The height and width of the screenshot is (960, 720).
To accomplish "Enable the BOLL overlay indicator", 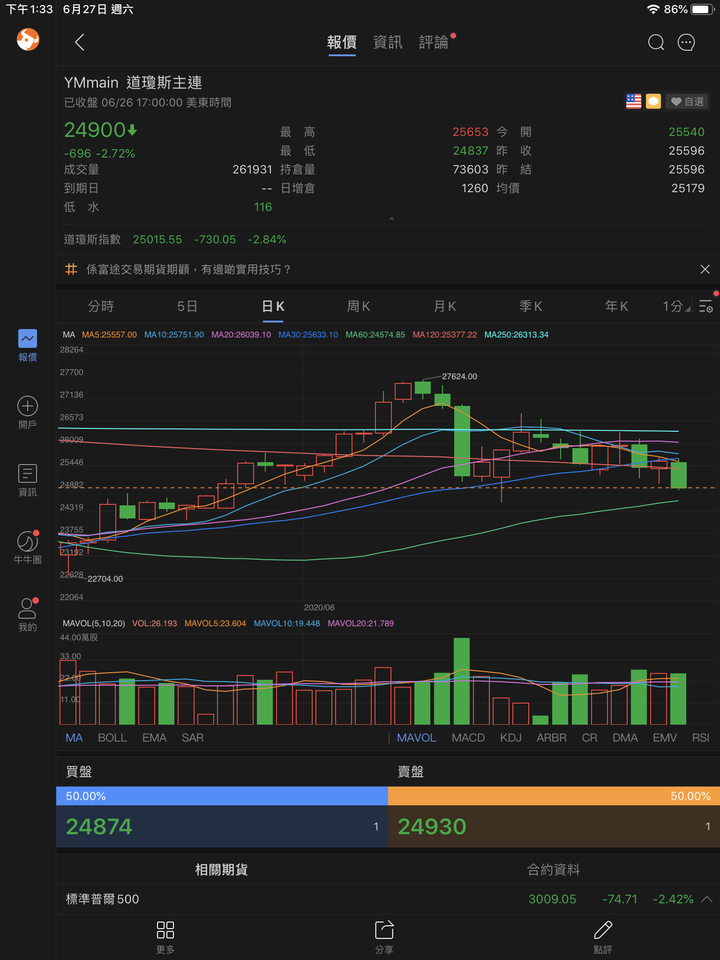I will (113, 738).
